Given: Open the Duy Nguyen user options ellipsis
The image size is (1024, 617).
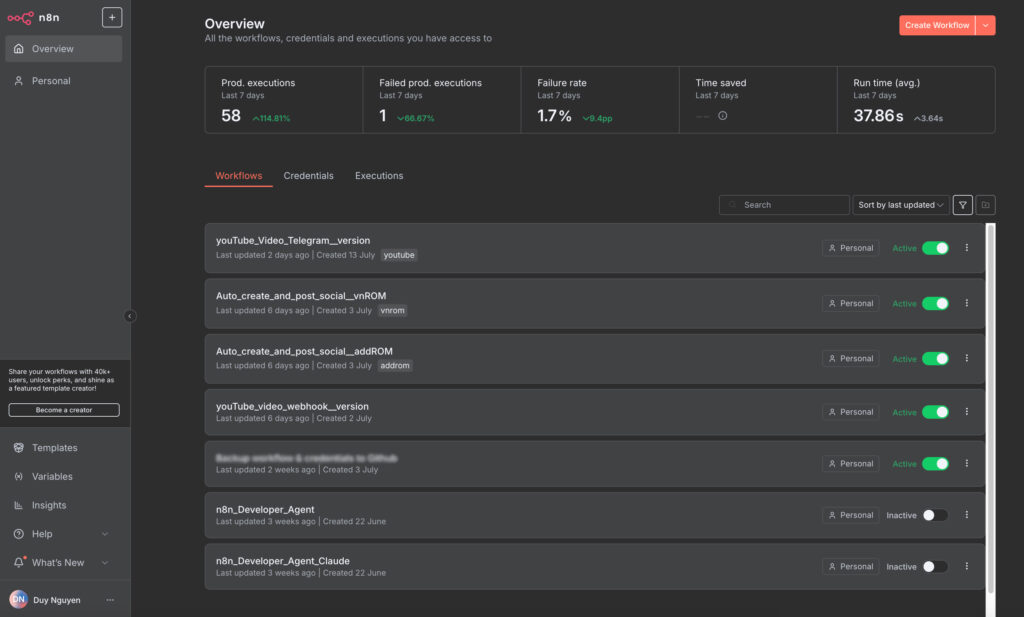Looking at the screenshot, I should pos(110,599).
